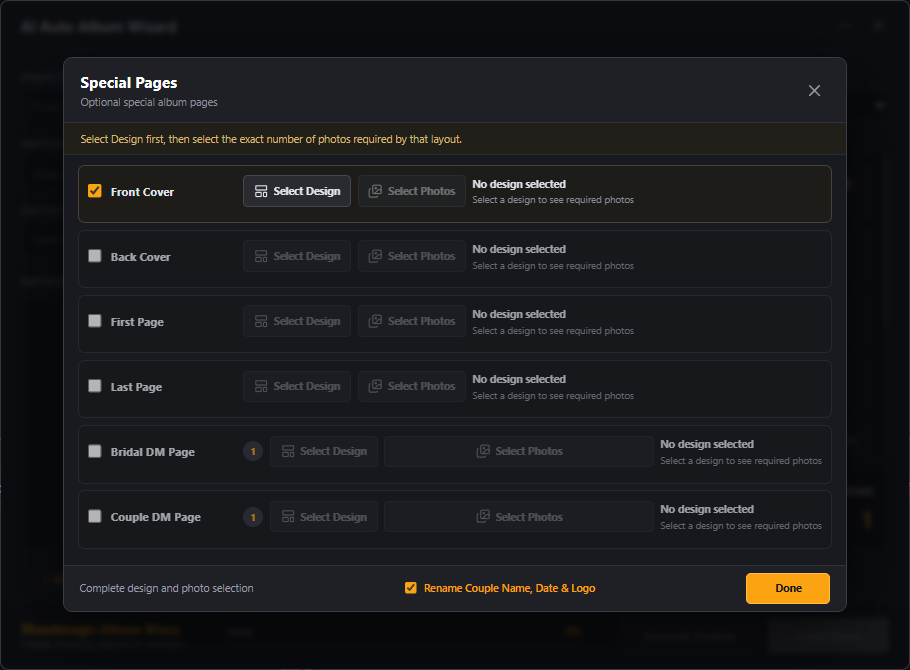Confirm with the Done button
Viewport: 910px width, 670px height.
pyautogui.click(x=788, y=588)
